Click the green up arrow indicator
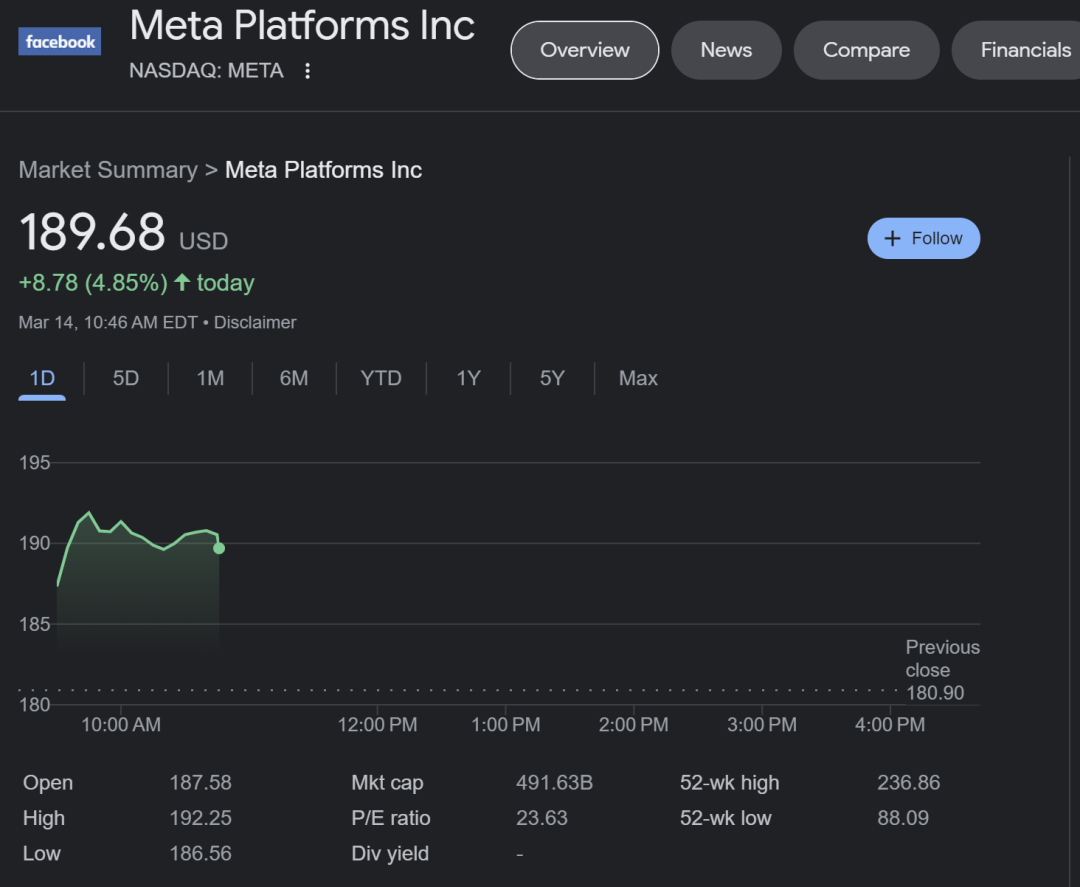The height and width of the screenshot is (887, 1080). click(182, 282)
